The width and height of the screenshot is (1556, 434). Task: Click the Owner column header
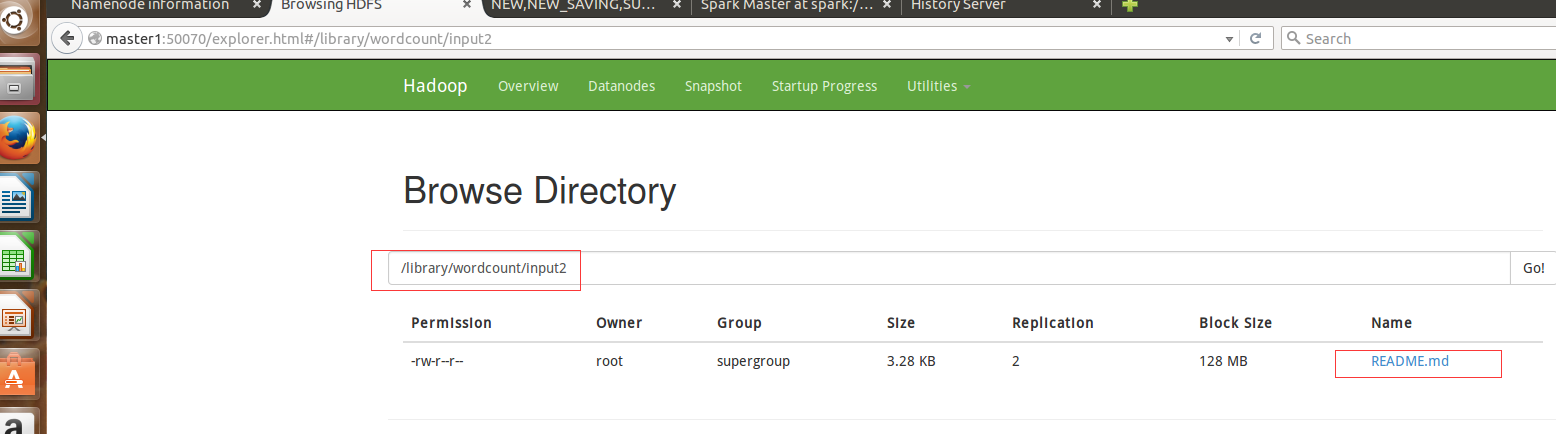[x=619, y=323]
